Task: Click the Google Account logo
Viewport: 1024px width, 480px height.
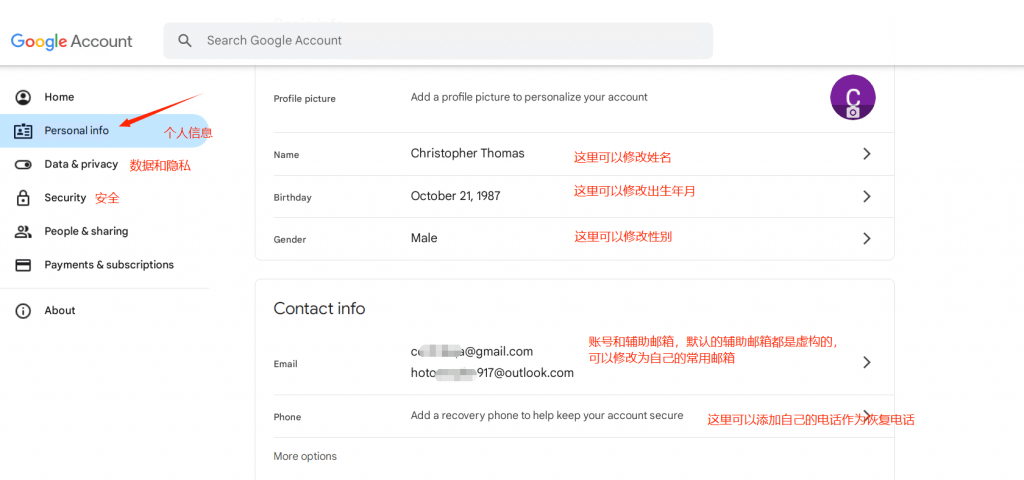Action: pyautogui.click(x=71, y=41)
